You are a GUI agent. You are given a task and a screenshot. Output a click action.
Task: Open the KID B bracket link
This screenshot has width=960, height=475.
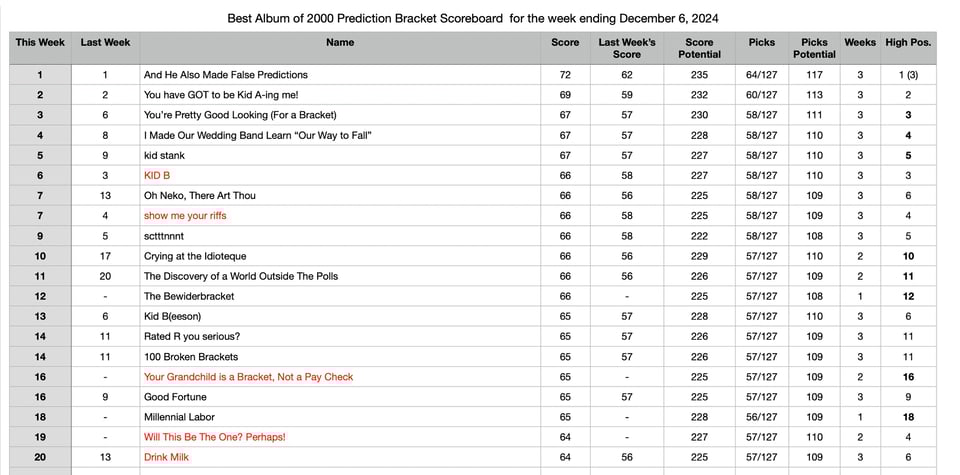click(x=157, y=175)
